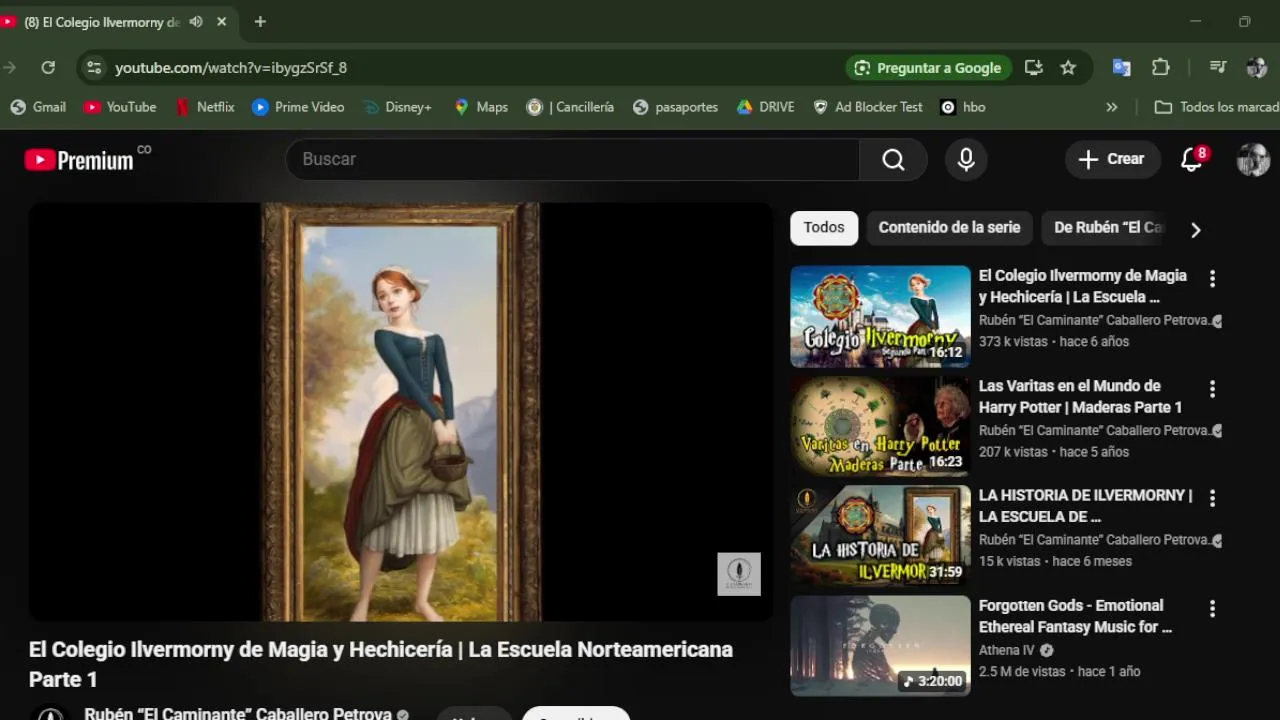Open Chrome profile avatar
Viewport: 1280px width, 720px height.
pos(1256,68)
